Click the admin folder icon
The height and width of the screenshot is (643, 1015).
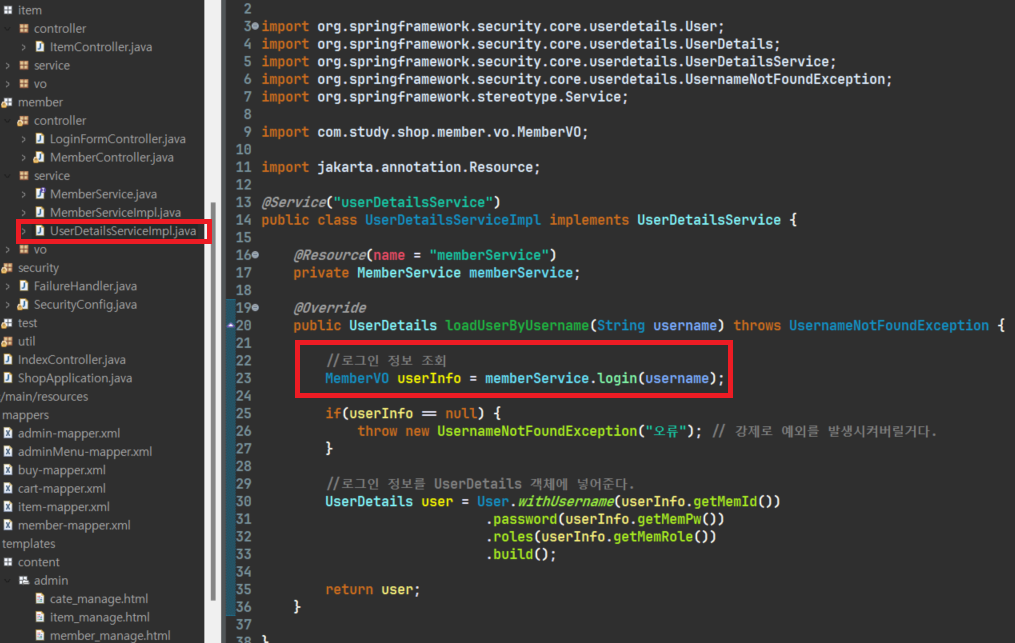tap(23, 580)
